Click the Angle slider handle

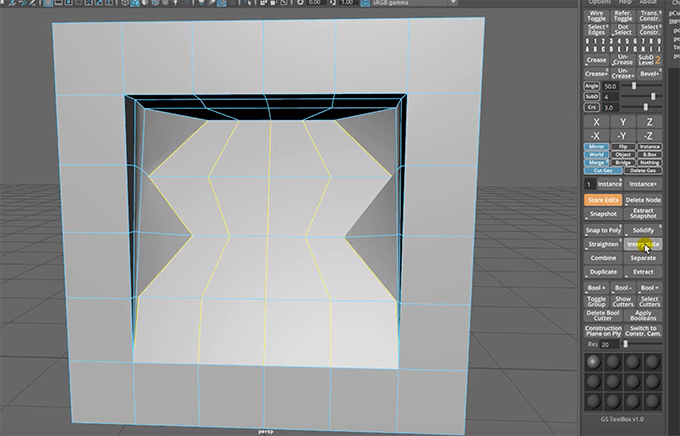[x=634, y=86]
